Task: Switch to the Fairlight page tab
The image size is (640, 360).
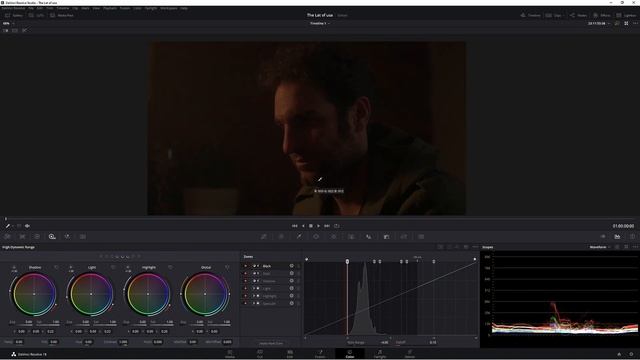Action: [x=380, y=354]
